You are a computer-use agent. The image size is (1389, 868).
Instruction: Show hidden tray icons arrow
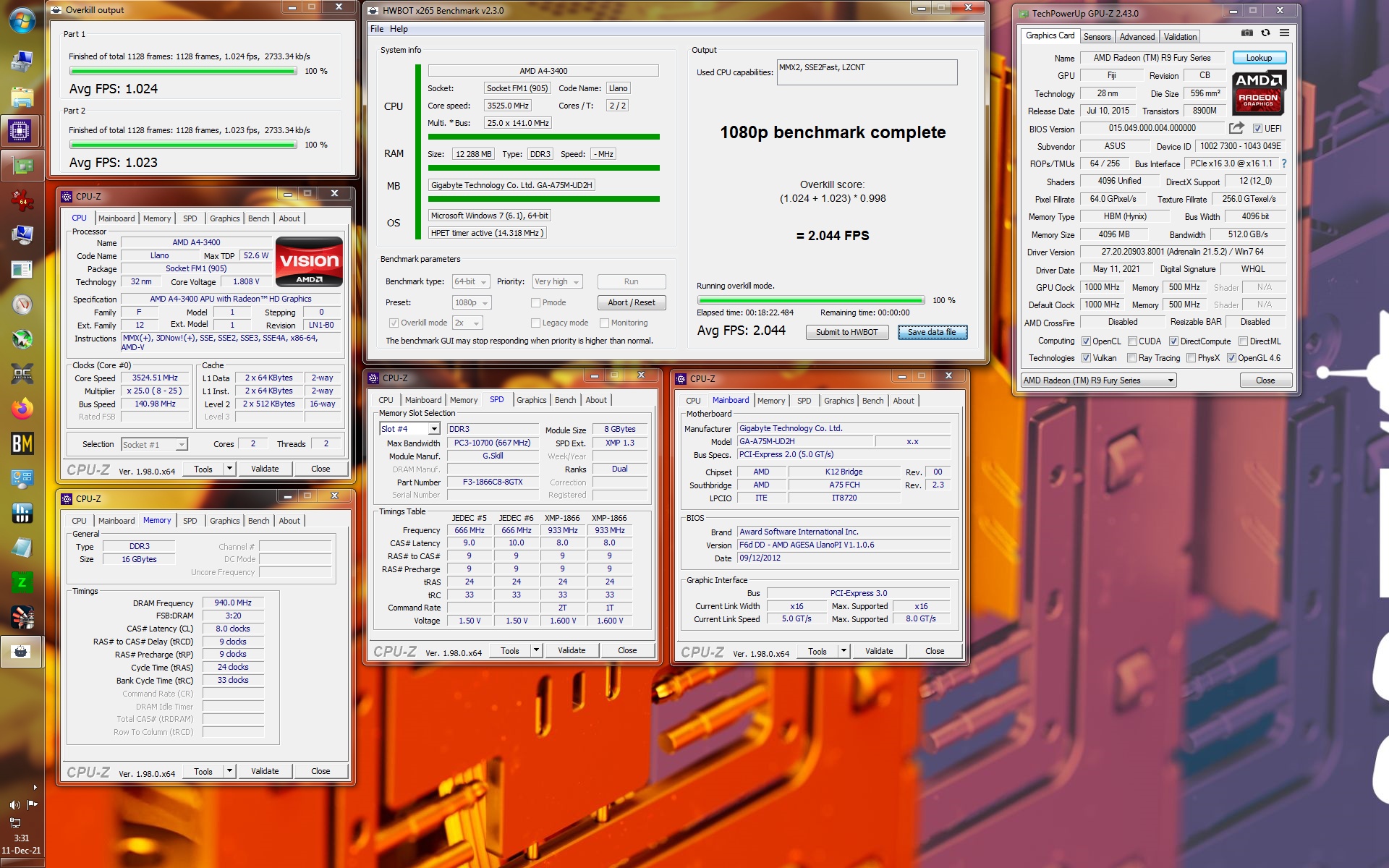pyautogui.click(x=34, y=787)
